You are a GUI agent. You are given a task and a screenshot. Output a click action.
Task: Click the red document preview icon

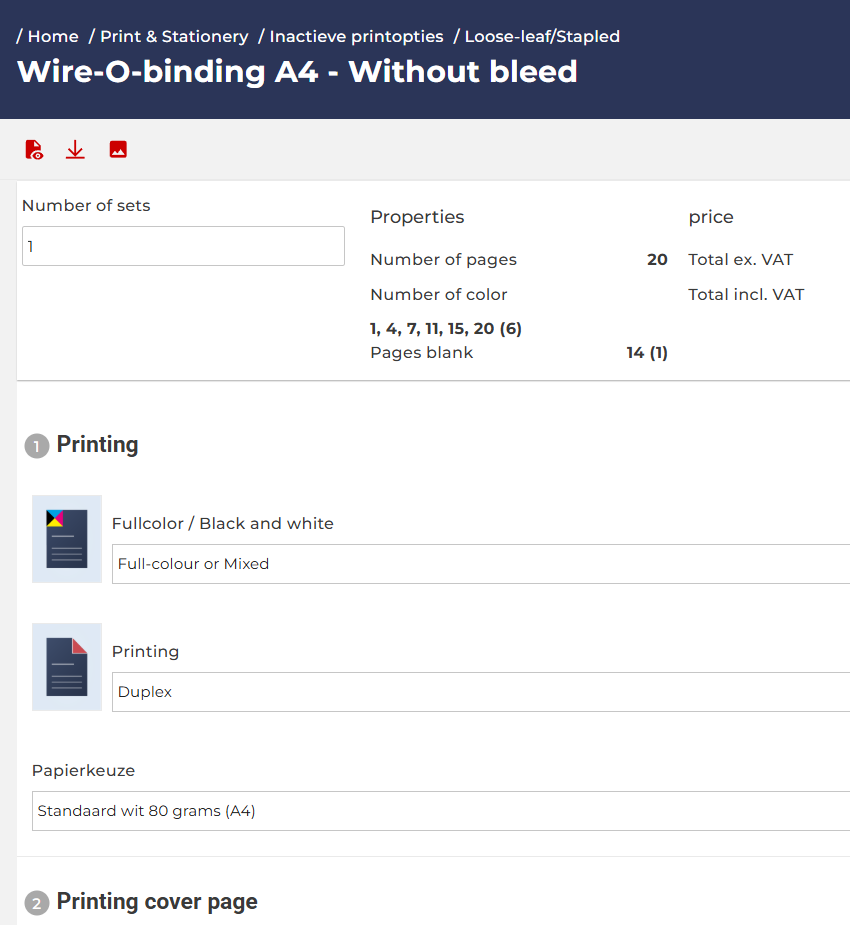coord(34,150)
